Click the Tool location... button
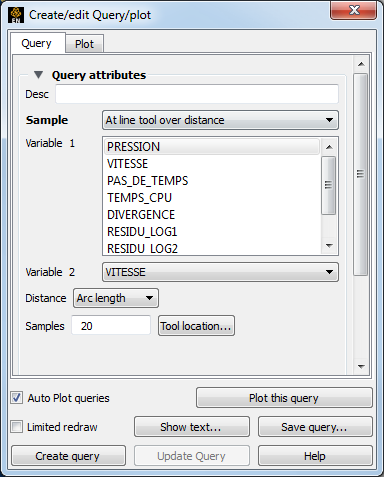This screenshot has height=477, width=384. pyautogui.click(x=196, y=326)
